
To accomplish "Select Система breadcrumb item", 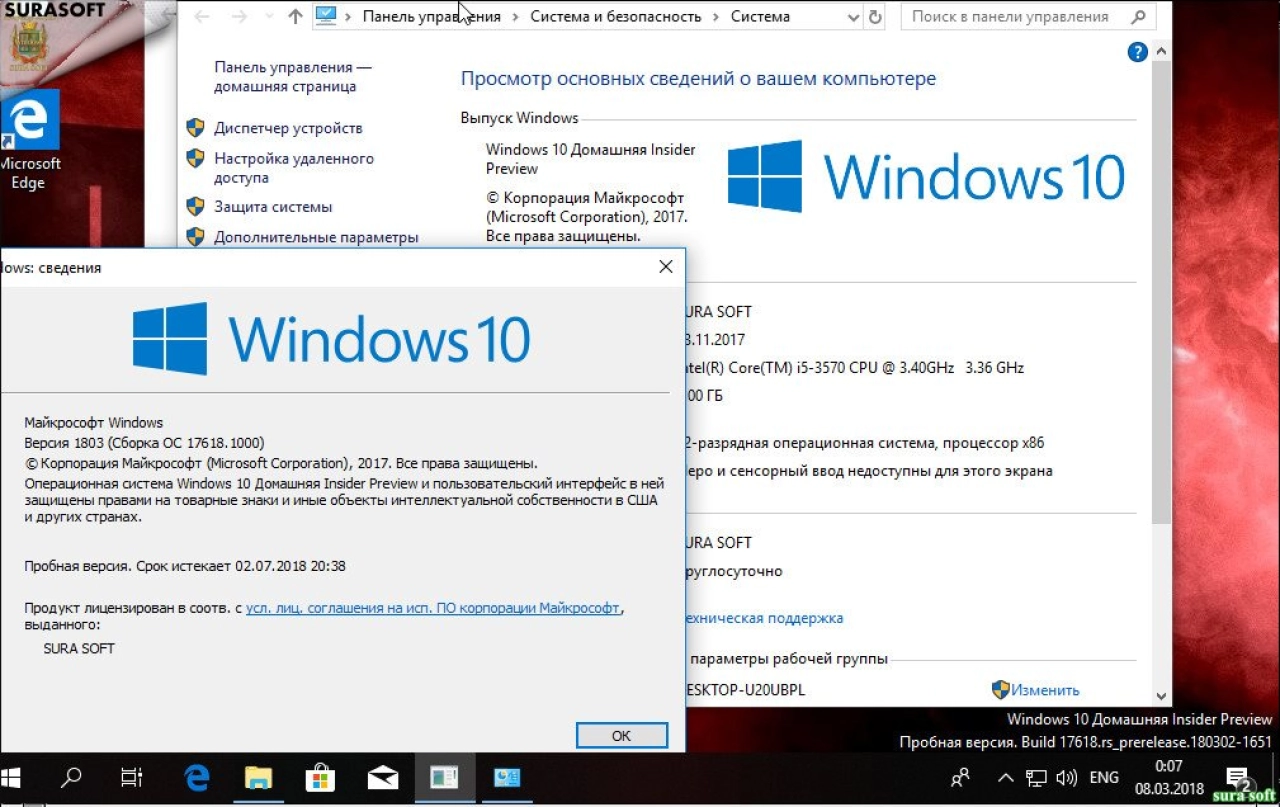I will tap(760, 17).
